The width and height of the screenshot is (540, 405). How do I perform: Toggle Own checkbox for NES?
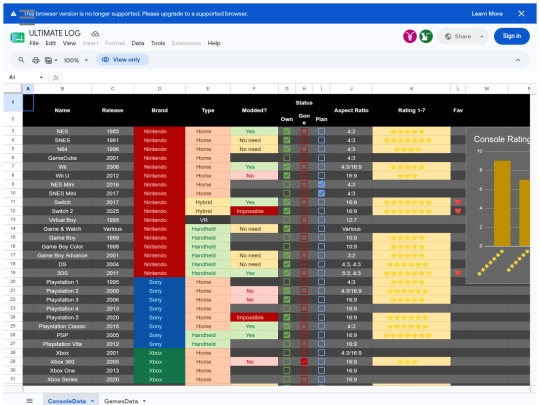coord(287,131)
